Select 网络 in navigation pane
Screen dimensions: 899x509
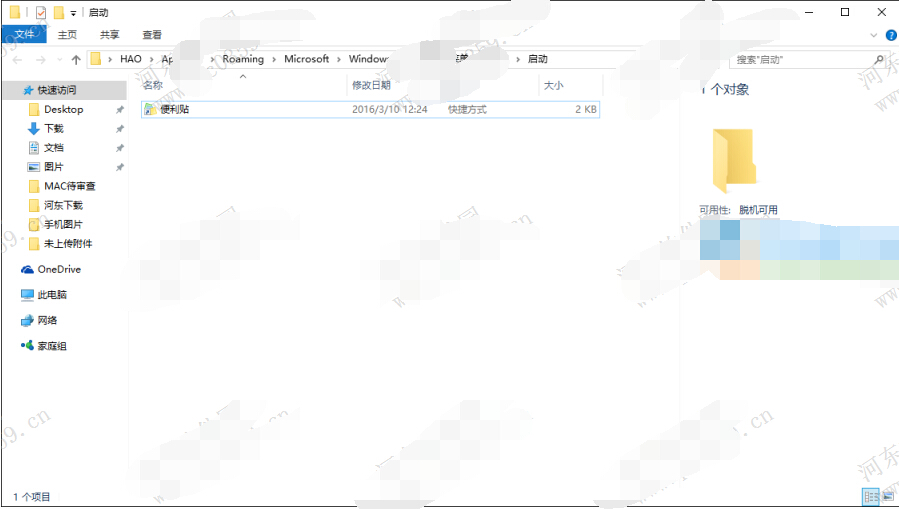47,320
